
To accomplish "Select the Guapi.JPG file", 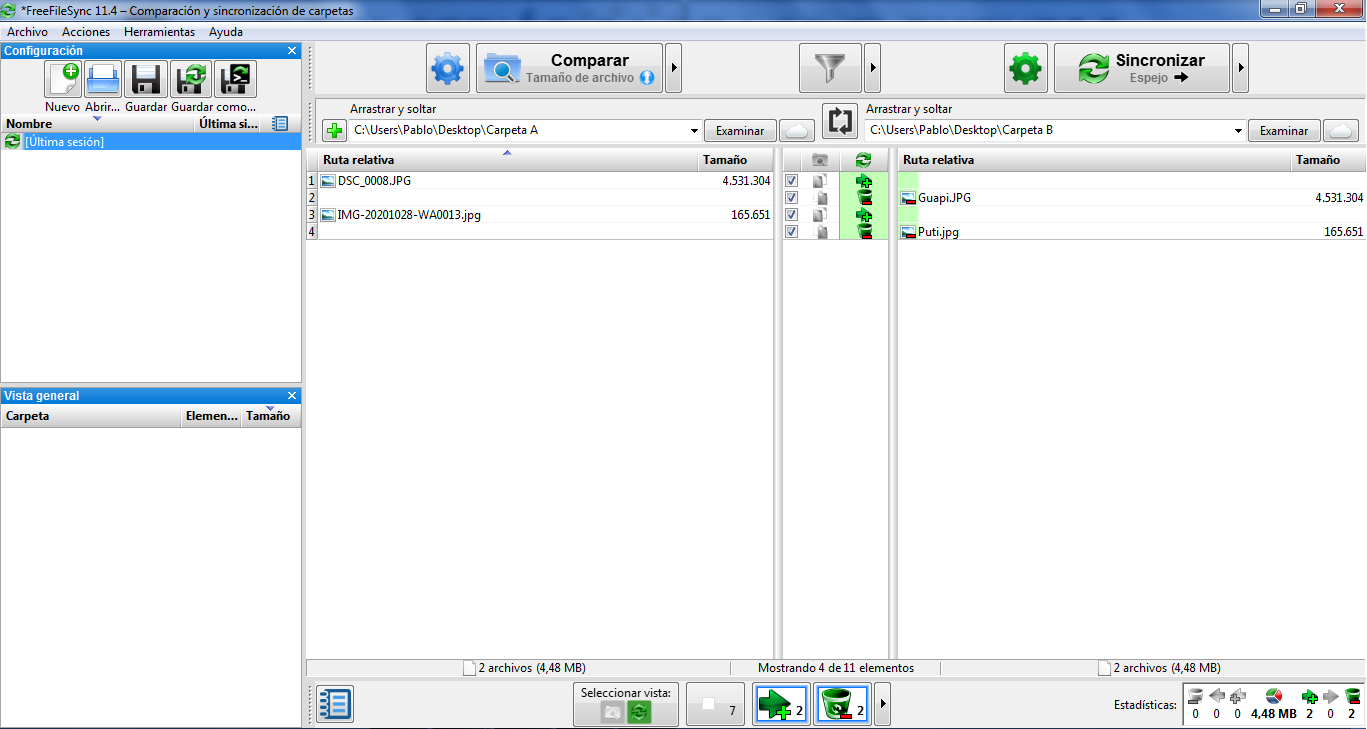I will 944,198.
